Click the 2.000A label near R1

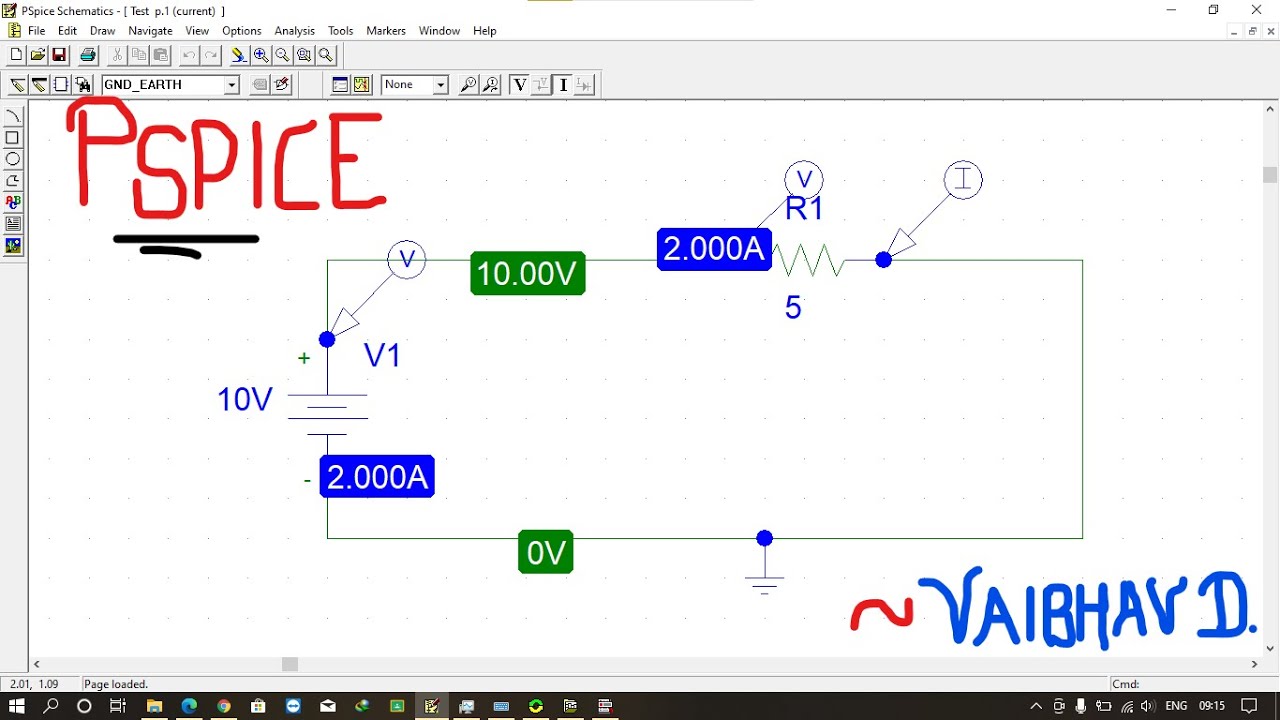714,249
